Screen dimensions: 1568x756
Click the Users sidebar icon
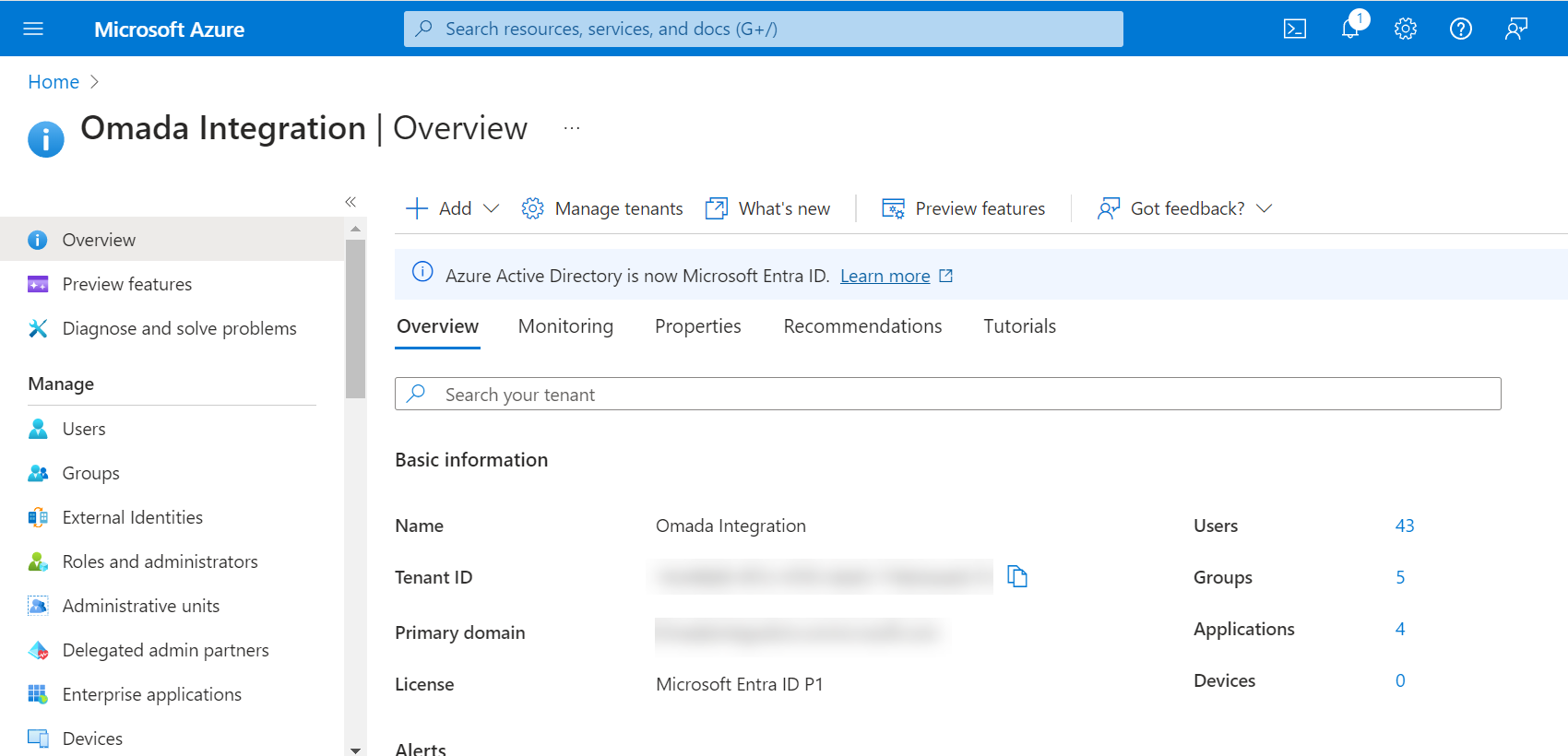point(38,429)
